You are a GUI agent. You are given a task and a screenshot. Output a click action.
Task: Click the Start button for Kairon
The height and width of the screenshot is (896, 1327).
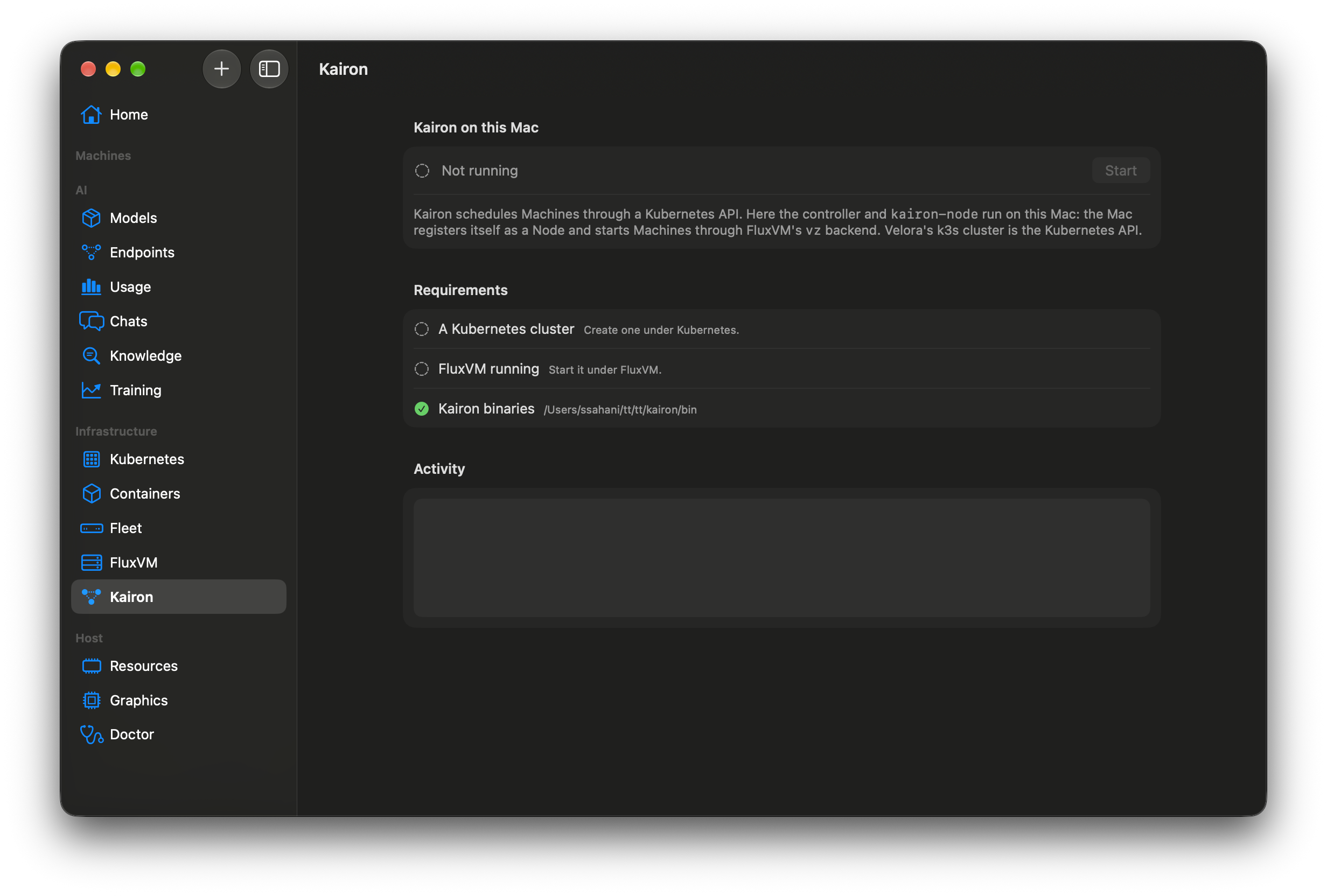pos(1121,171)
